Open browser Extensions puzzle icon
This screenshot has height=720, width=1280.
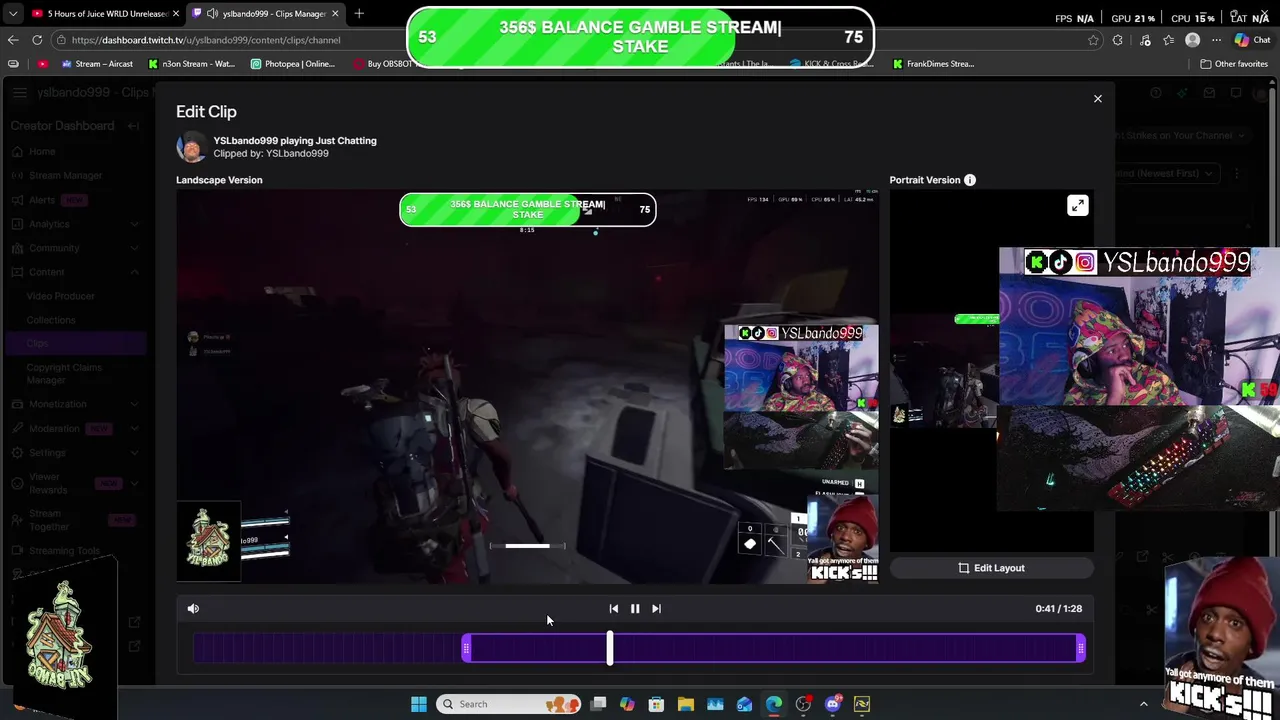[x=1117, y=40]
